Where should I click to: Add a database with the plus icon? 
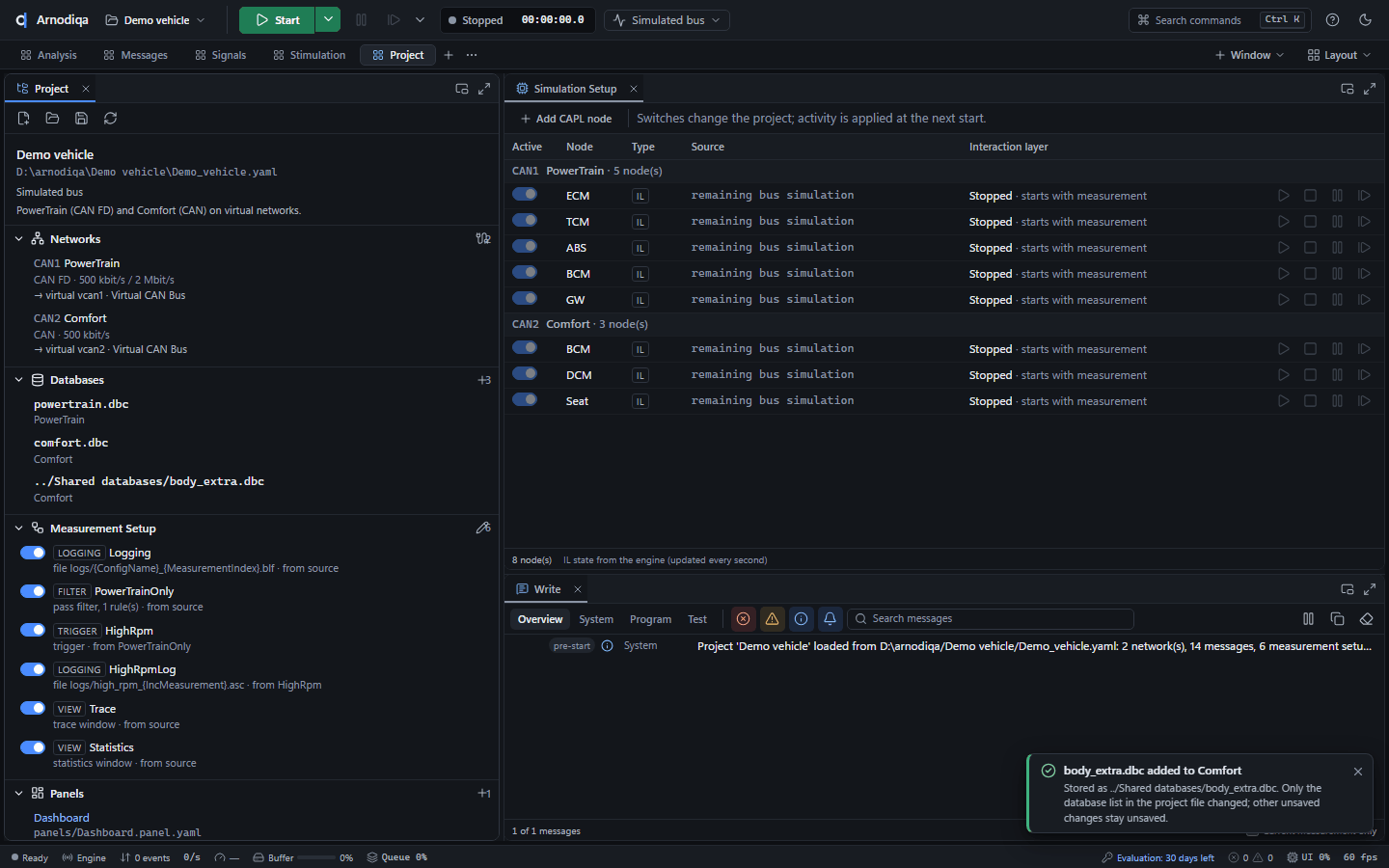[483, 380]
